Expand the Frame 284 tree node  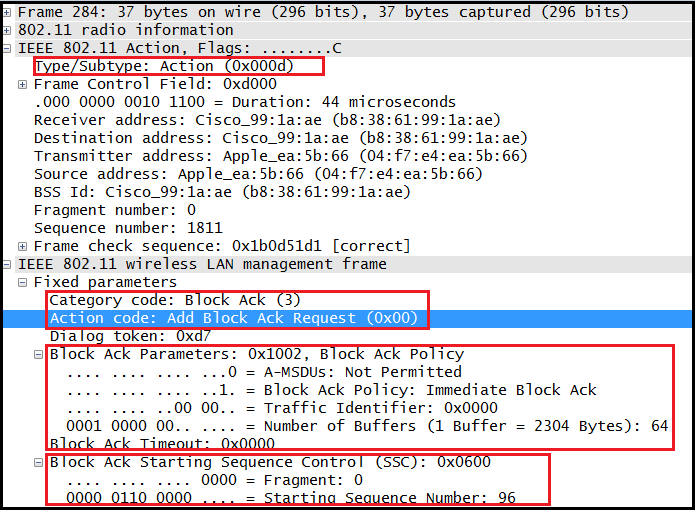[x=8, y=12]
